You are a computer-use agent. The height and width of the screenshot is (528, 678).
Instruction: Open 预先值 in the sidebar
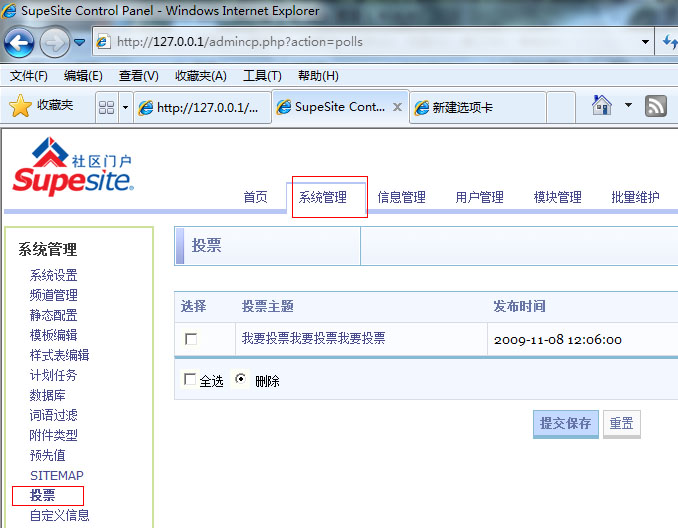tap(48, 455)
